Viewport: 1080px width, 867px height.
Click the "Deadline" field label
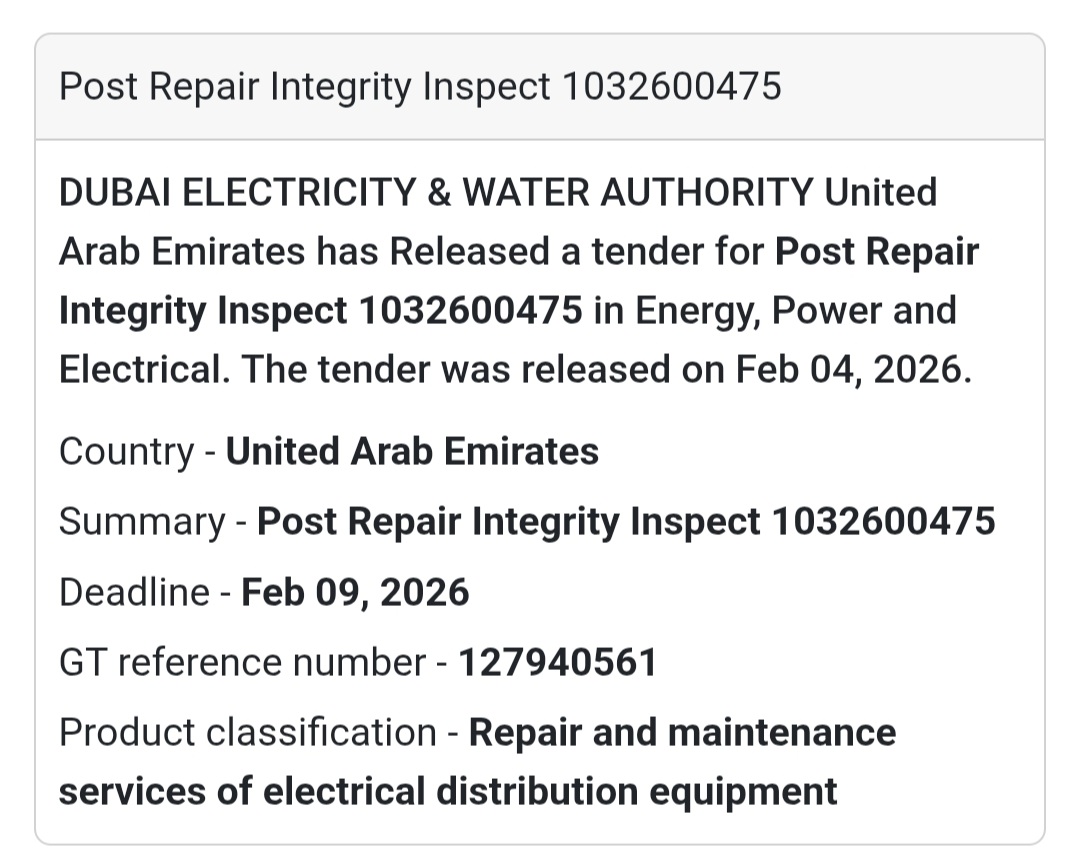[134, 592]
